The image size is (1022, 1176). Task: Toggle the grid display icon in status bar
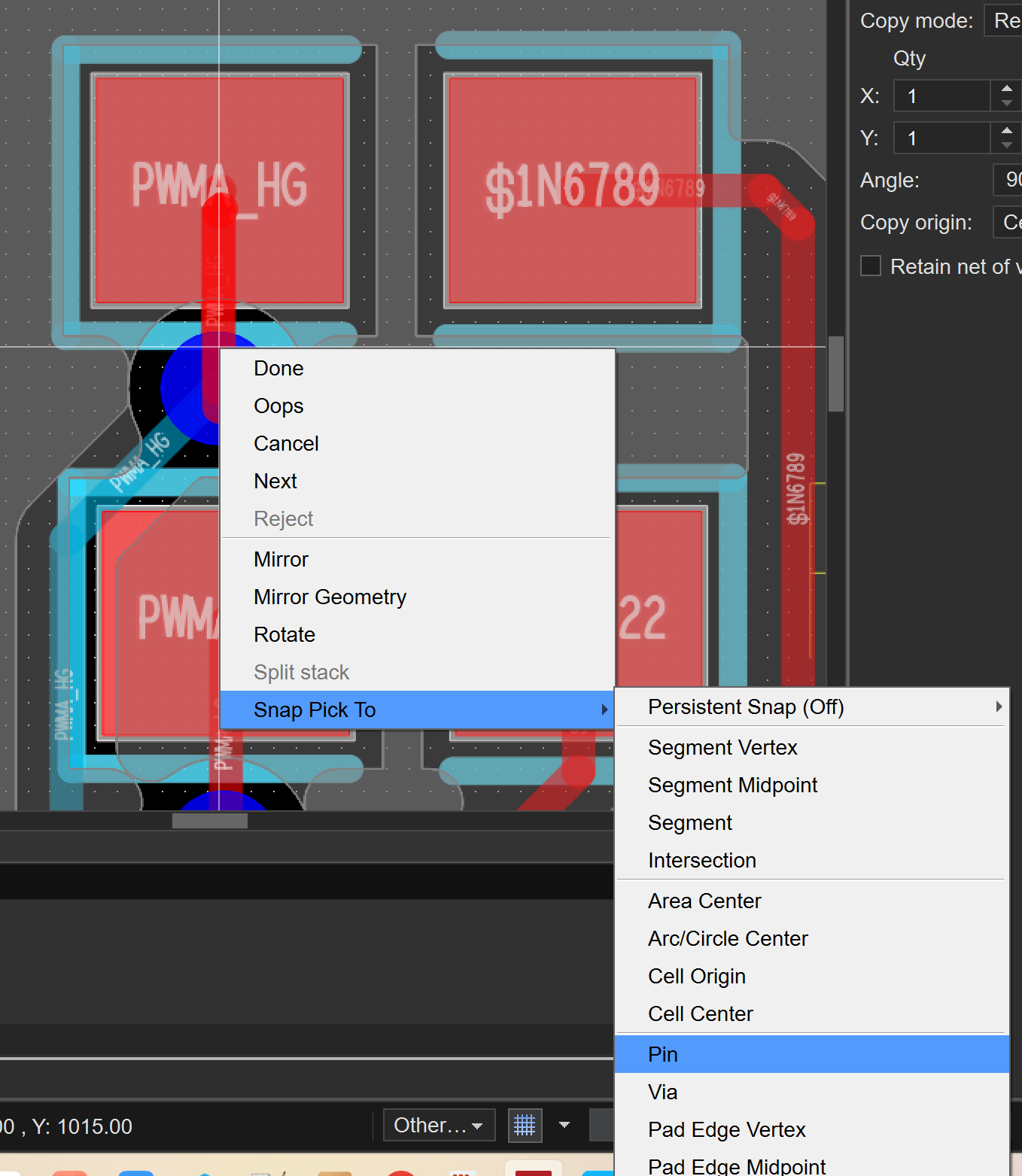click(525, 1126)
